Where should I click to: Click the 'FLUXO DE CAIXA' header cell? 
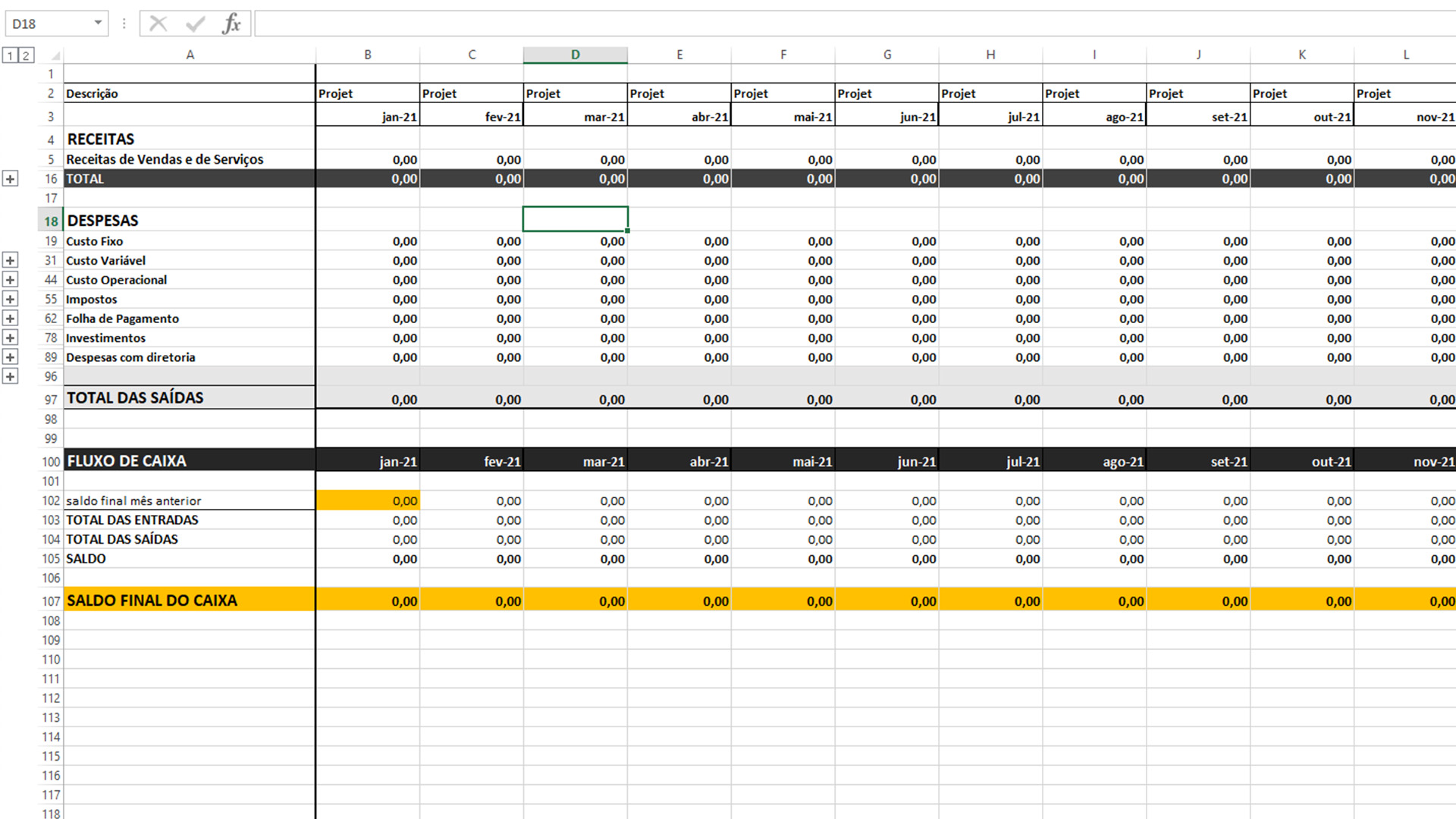(190, 460)
